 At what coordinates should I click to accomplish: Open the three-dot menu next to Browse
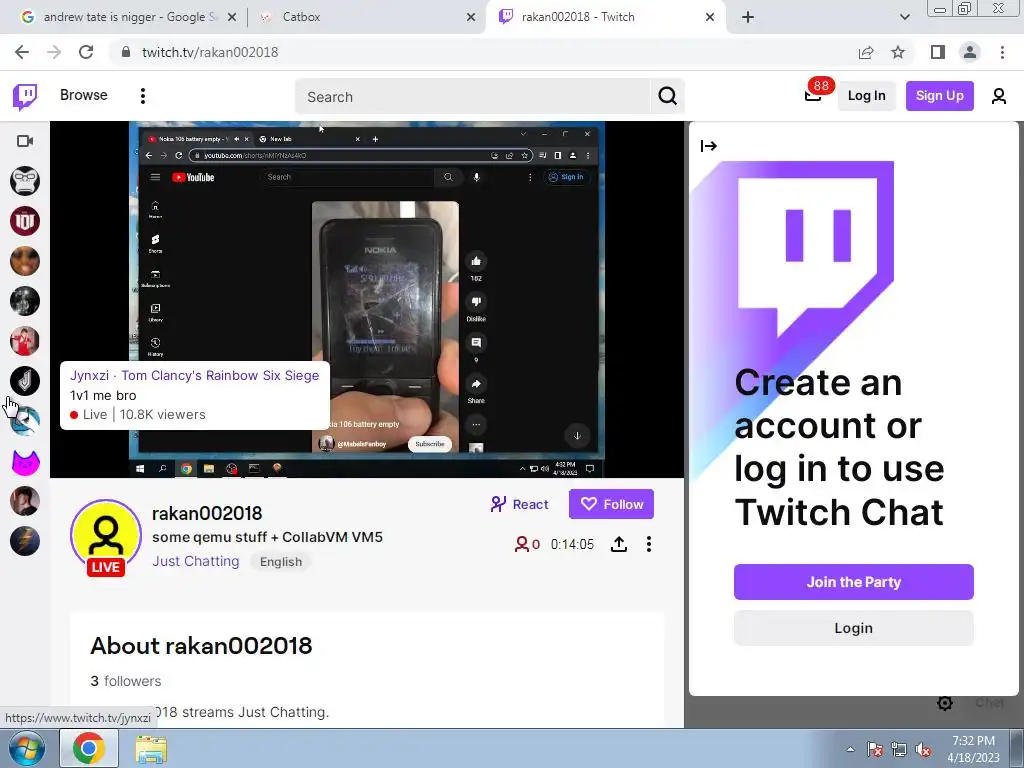click(x=143, y=96)
